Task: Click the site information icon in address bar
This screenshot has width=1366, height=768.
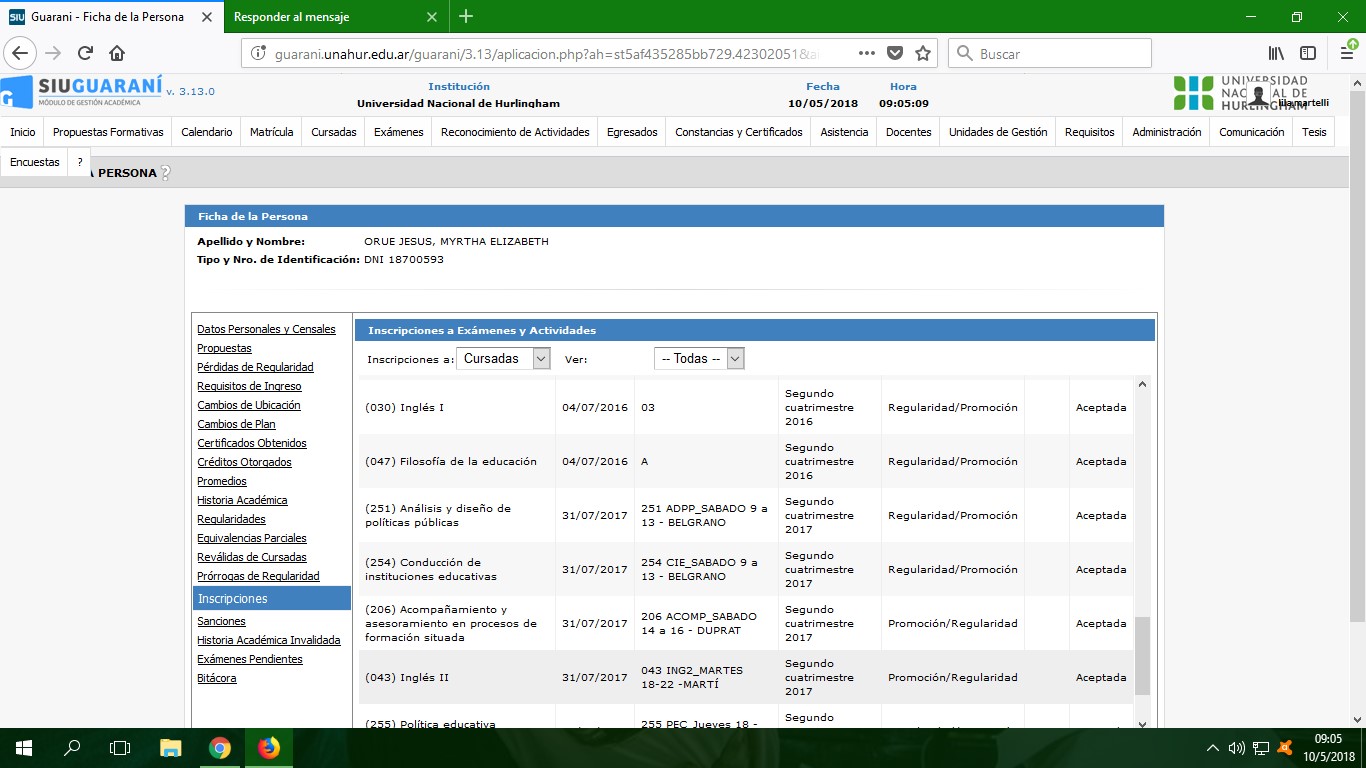Action: click(258, 53)
